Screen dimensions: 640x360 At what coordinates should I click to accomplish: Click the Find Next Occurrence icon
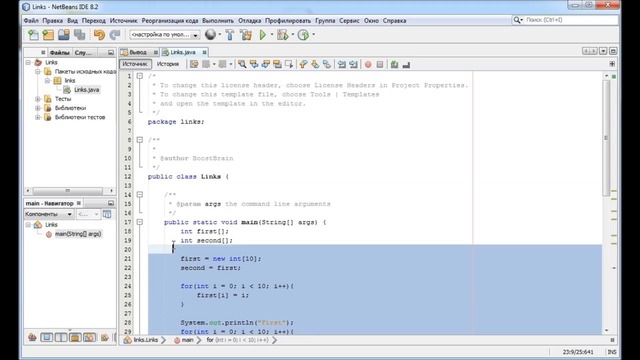coord(266,64)
